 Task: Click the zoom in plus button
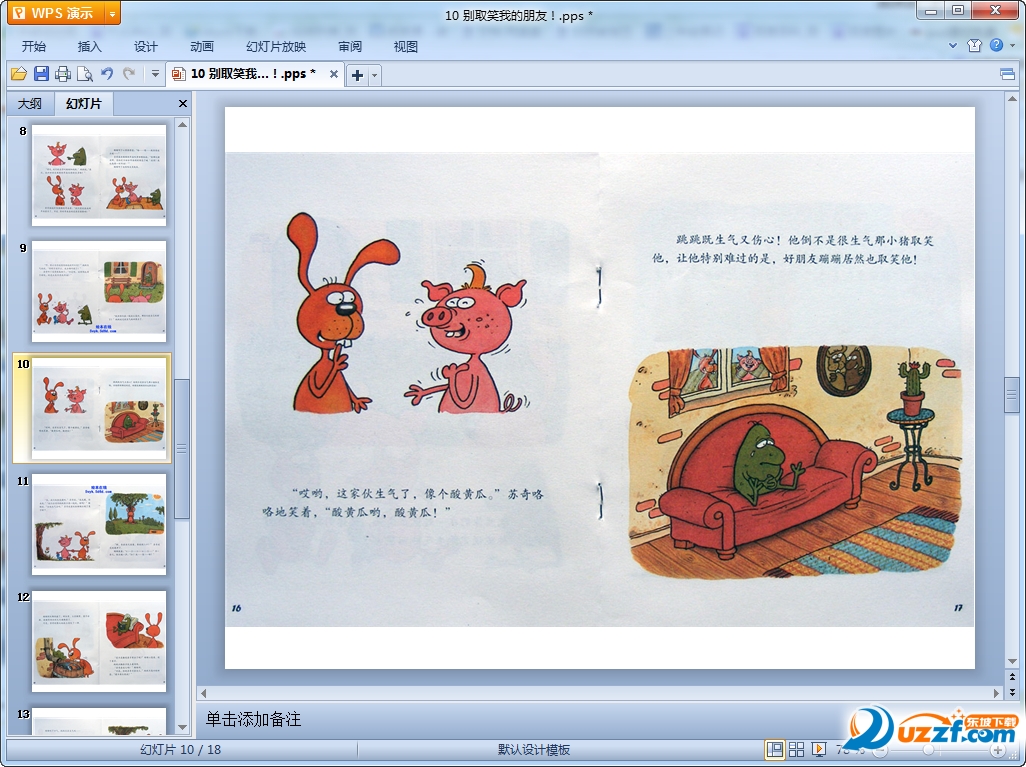pos(997,751)
